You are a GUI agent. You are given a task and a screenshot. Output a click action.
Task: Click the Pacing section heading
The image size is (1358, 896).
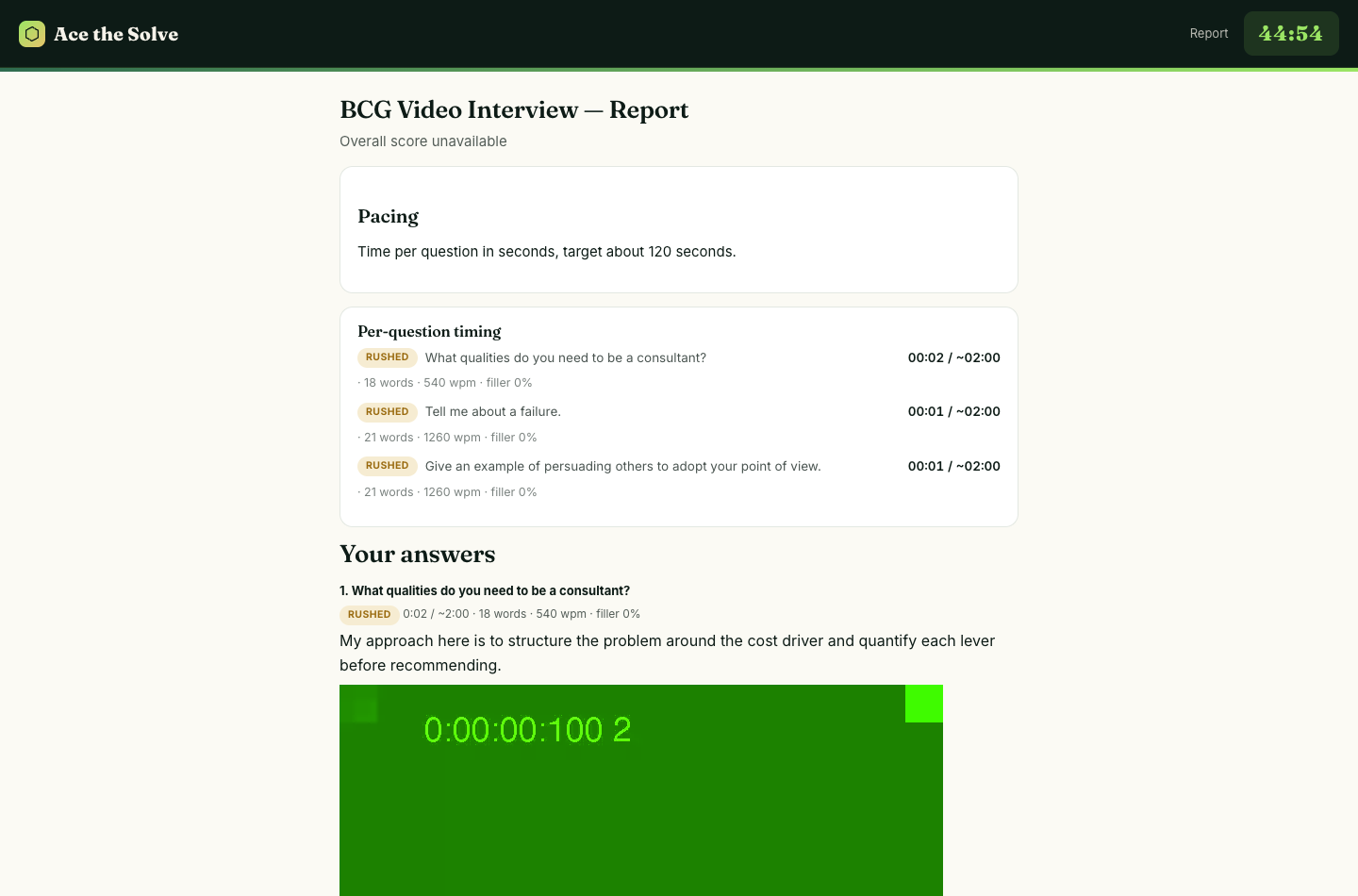coord(388,217)
